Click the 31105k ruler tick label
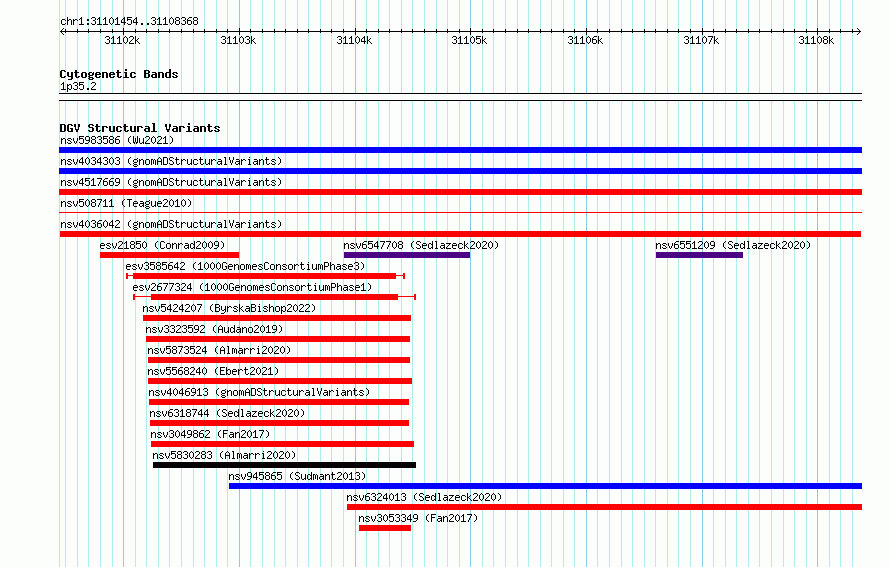Screen dimensions: 890x567 pyautogui.click(x=469, y=40)
